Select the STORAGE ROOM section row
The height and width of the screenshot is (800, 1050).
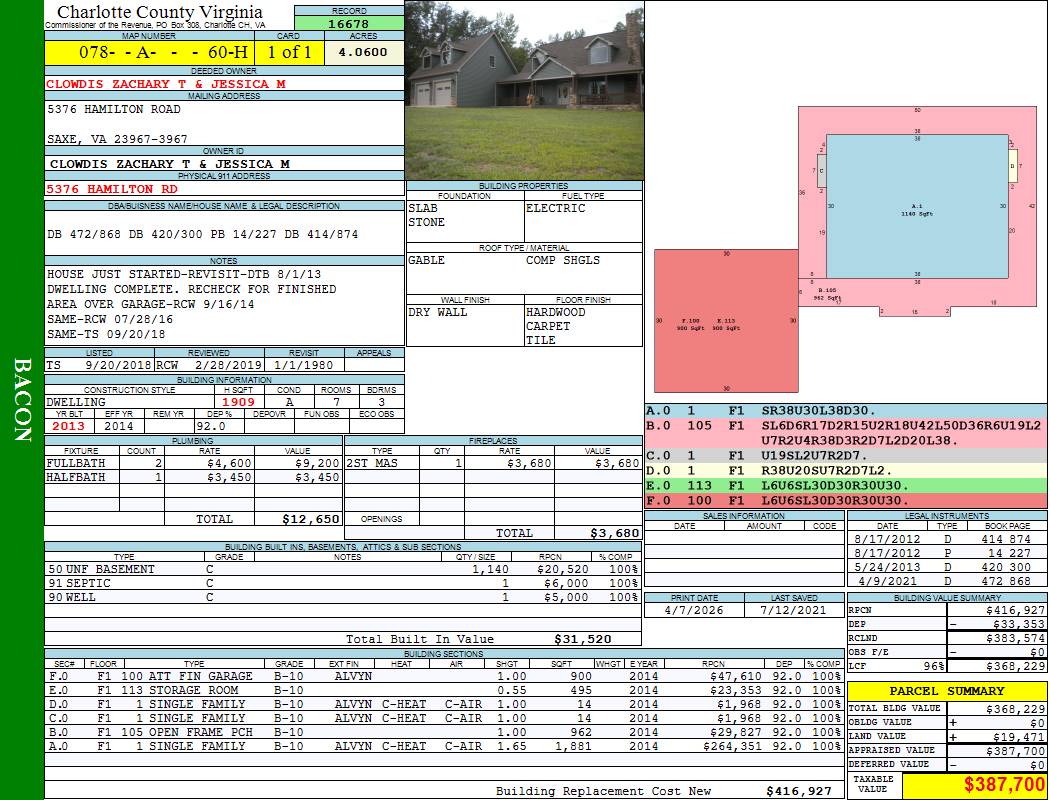445,690
